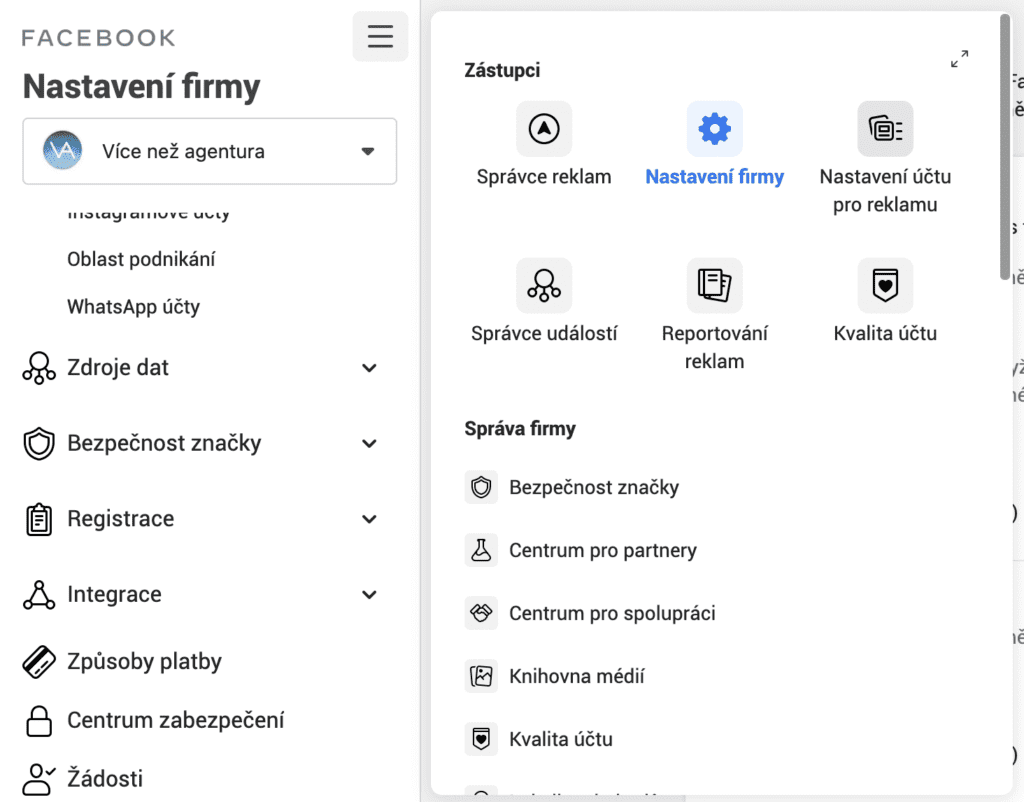Expand the Integrace section
This screenshot has width=1024, height=802.
[369, 594]
